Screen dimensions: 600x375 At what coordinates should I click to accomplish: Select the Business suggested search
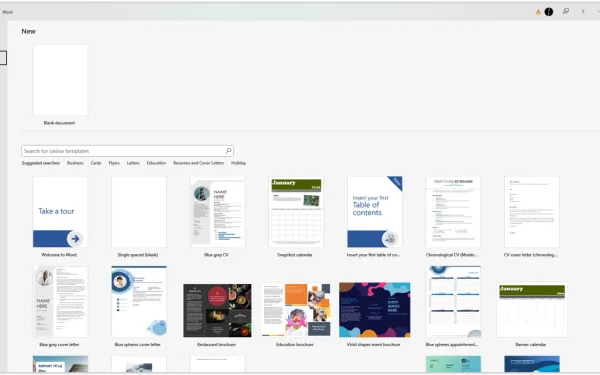pos(75,163)
